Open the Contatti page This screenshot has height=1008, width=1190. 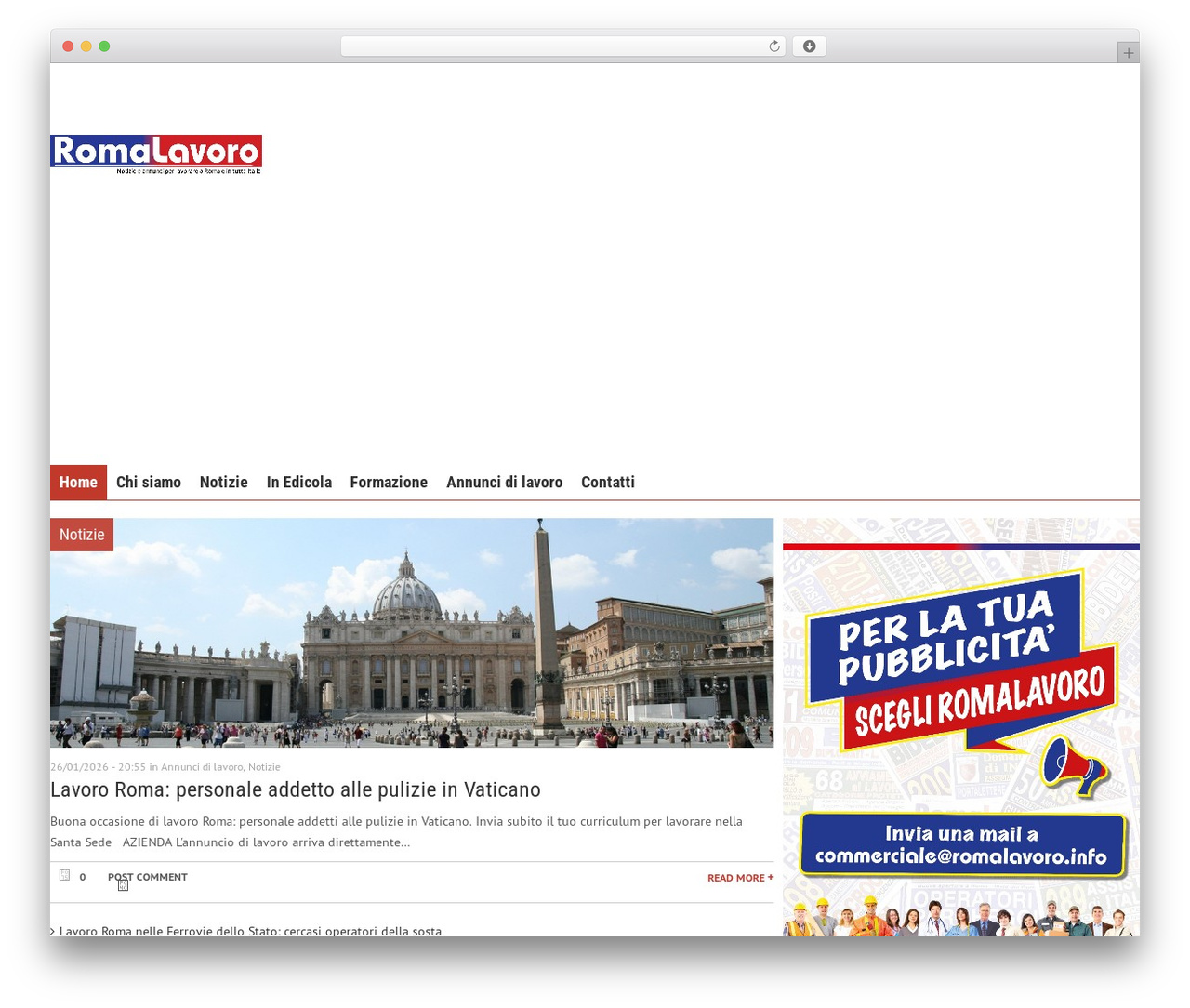tap(608, 483)
